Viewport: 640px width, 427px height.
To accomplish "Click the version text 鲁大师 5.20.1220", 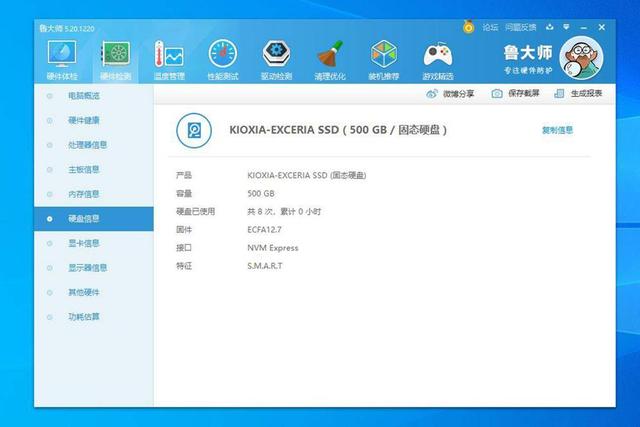I will tap(67, 29).
